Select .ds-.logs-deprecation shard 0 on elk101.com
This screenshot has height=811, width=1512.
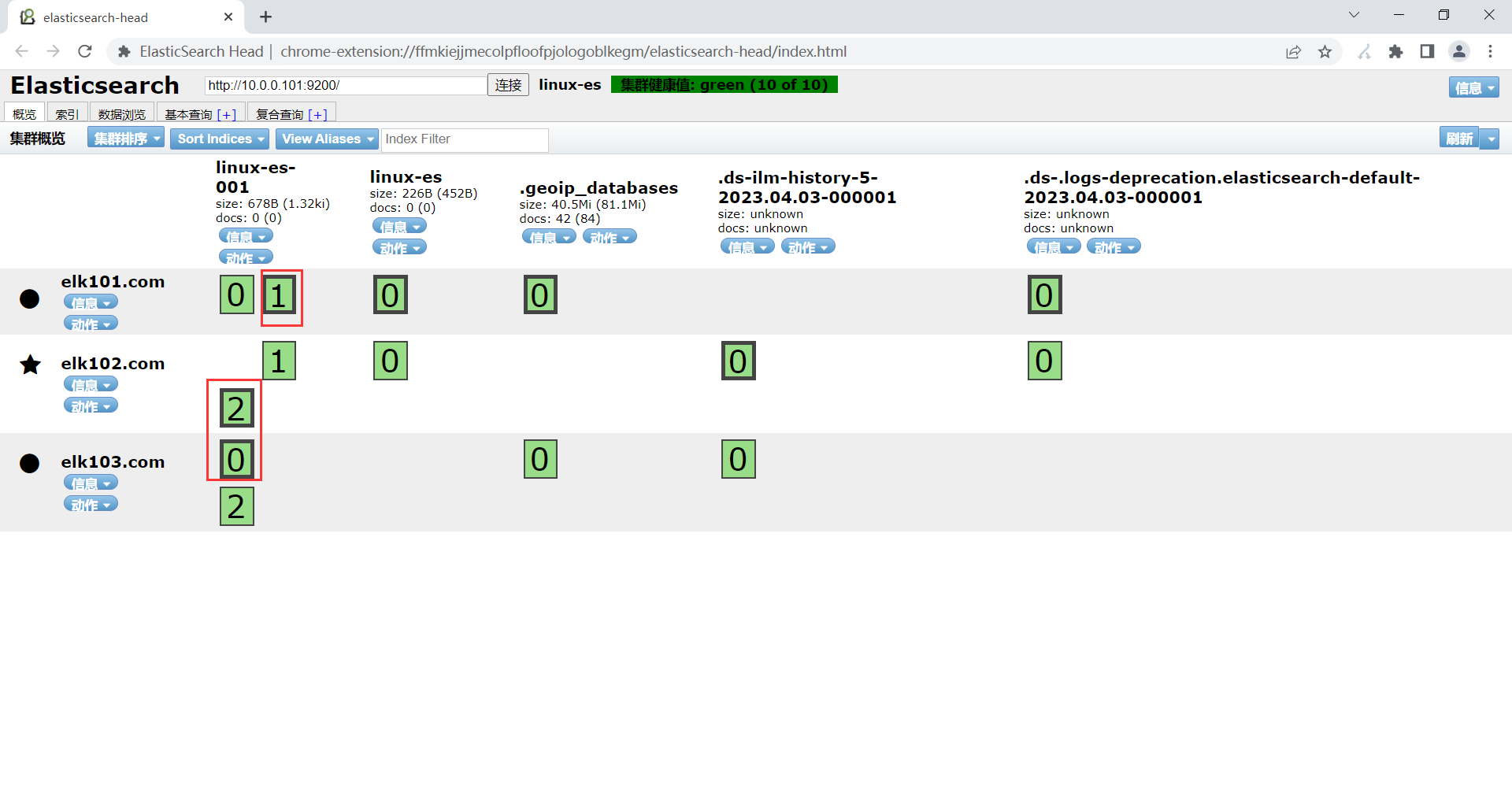click(1045, 295)
